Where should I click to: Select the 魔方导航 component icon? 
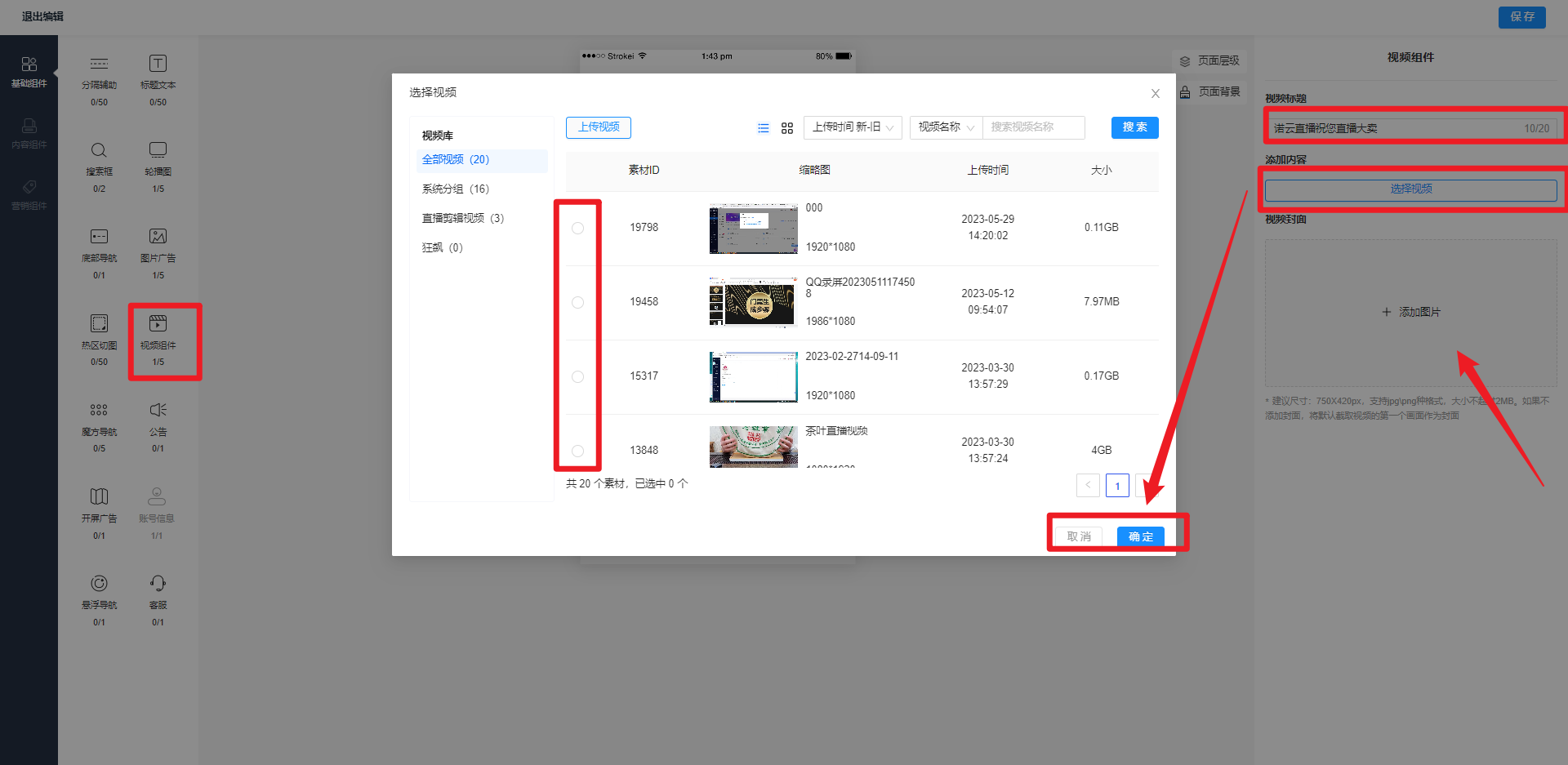[99, 411]
